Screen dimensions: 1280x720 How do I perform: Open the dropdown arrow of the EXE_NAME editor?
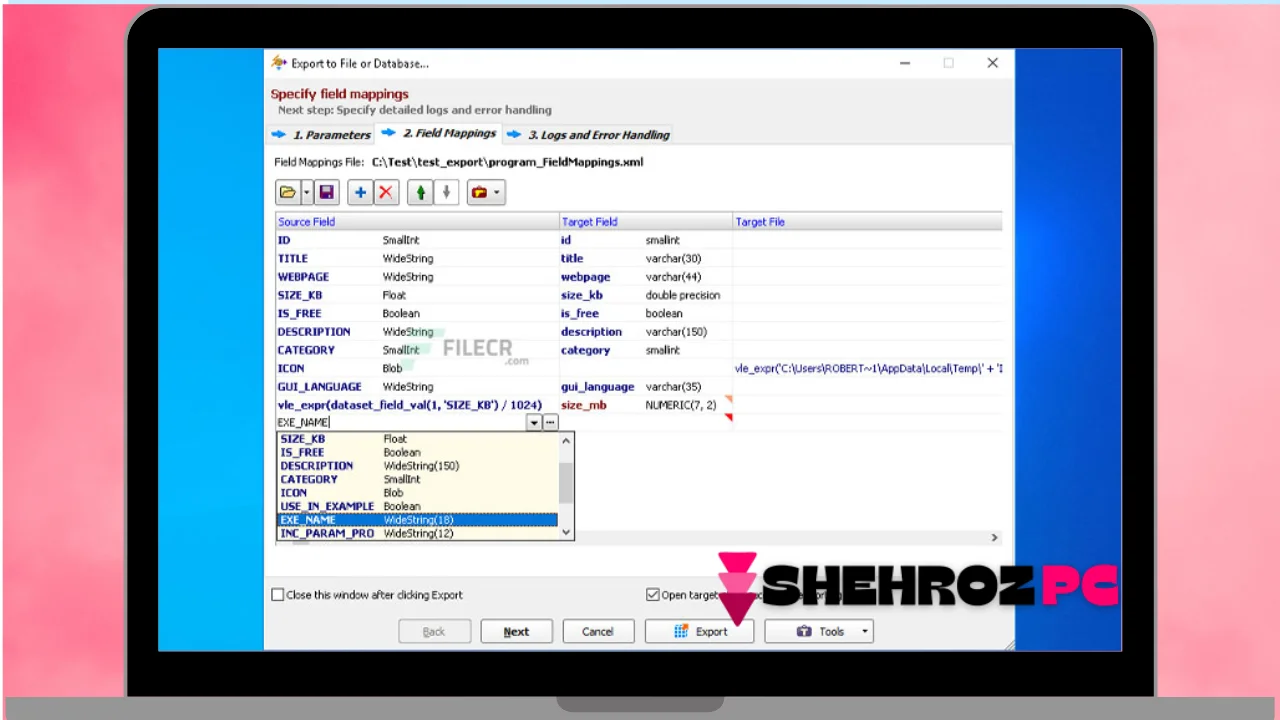click(534, 423)
